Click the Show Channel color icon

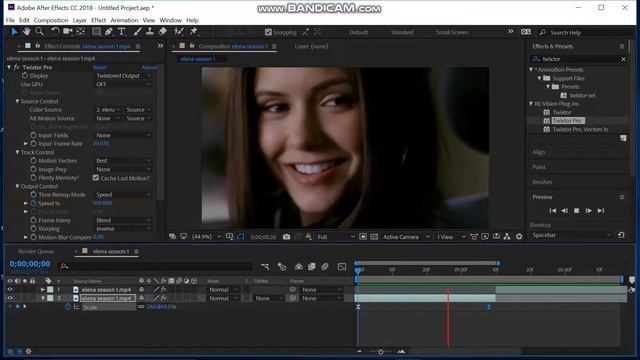pos(308,237)
